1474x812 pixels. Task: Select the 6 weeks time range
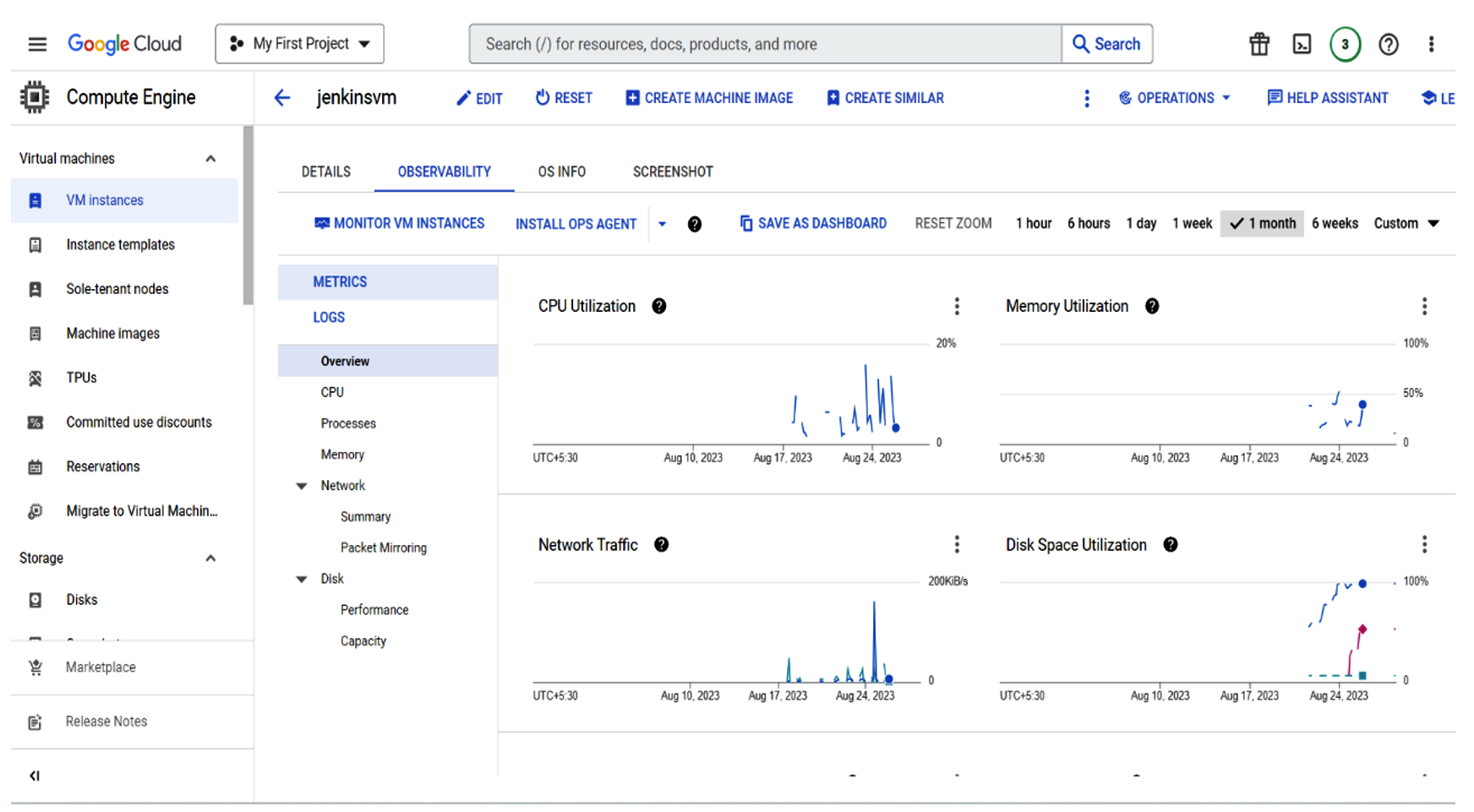(x=1335, y=224)
